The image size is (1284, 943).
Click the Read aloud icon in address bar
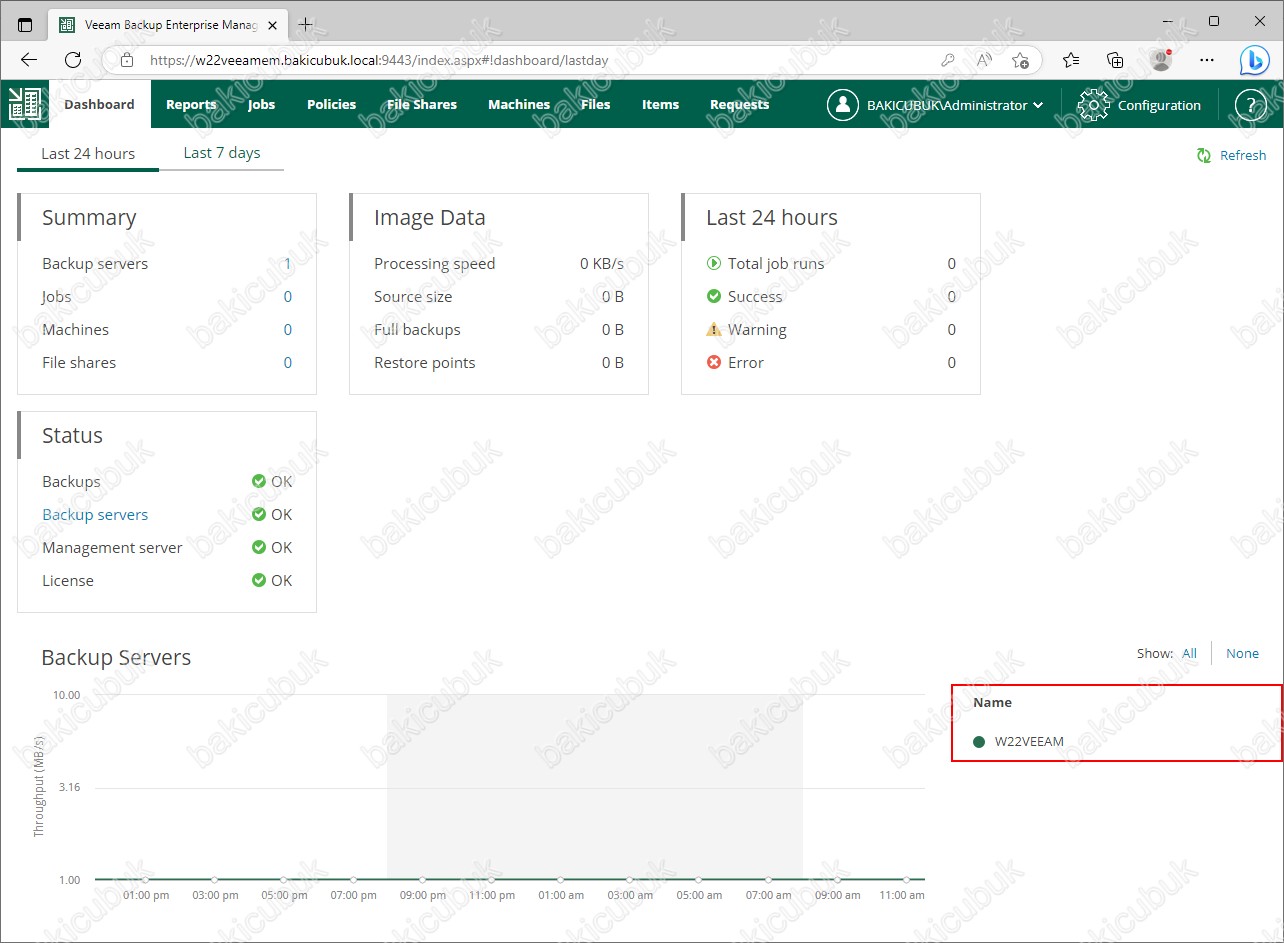pos(984,60)
